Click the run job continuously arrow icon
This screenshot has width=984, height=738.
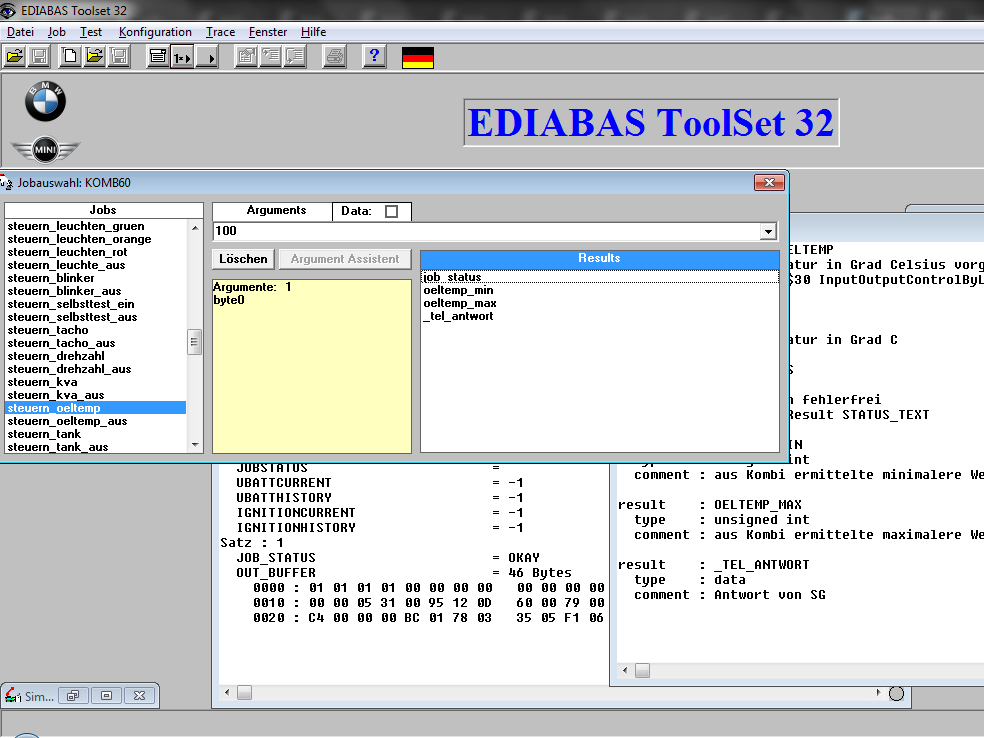[x=206, y=57]
